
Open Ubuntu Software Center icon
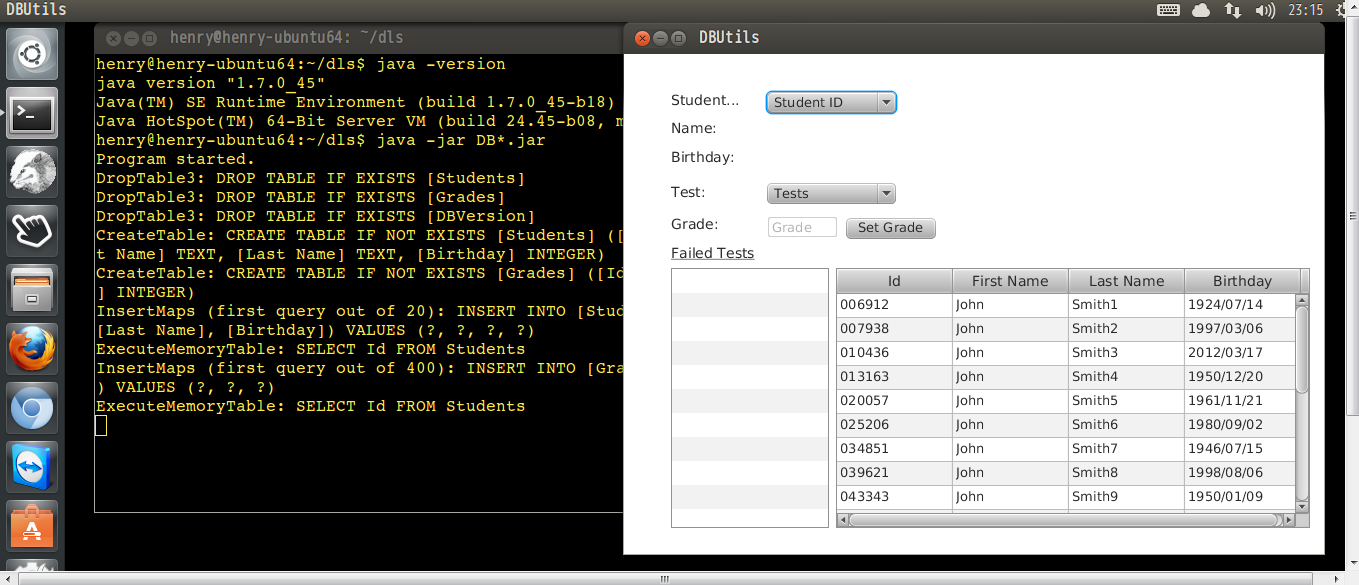[33, 526]
